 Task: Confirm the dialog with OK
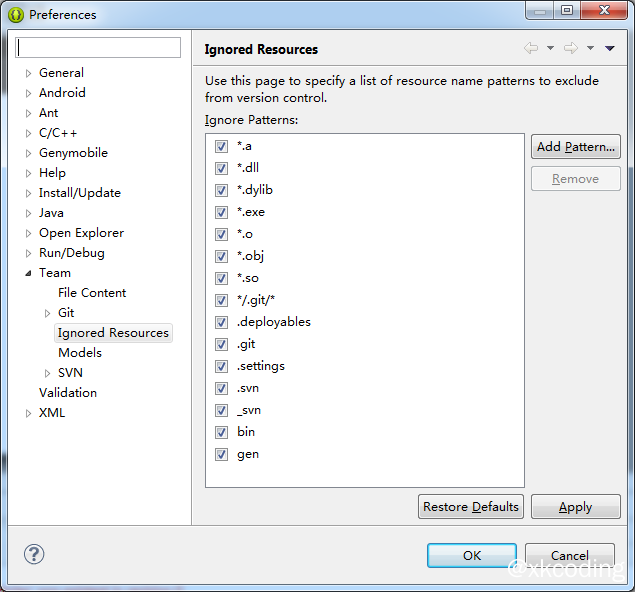click(471, 555)
